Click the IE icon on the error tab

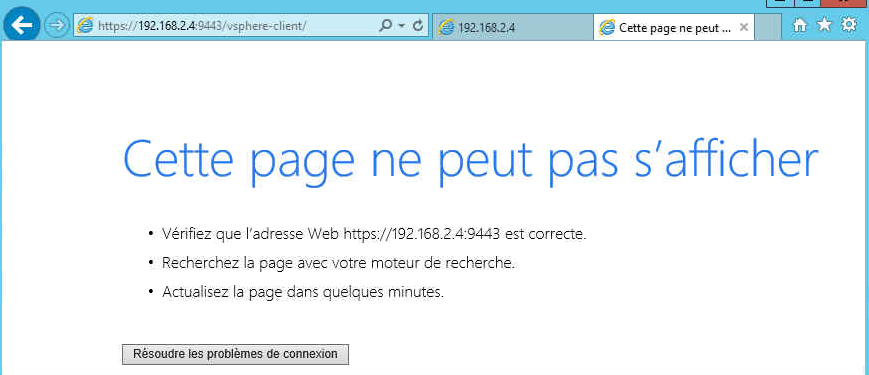tap(607, 27)
